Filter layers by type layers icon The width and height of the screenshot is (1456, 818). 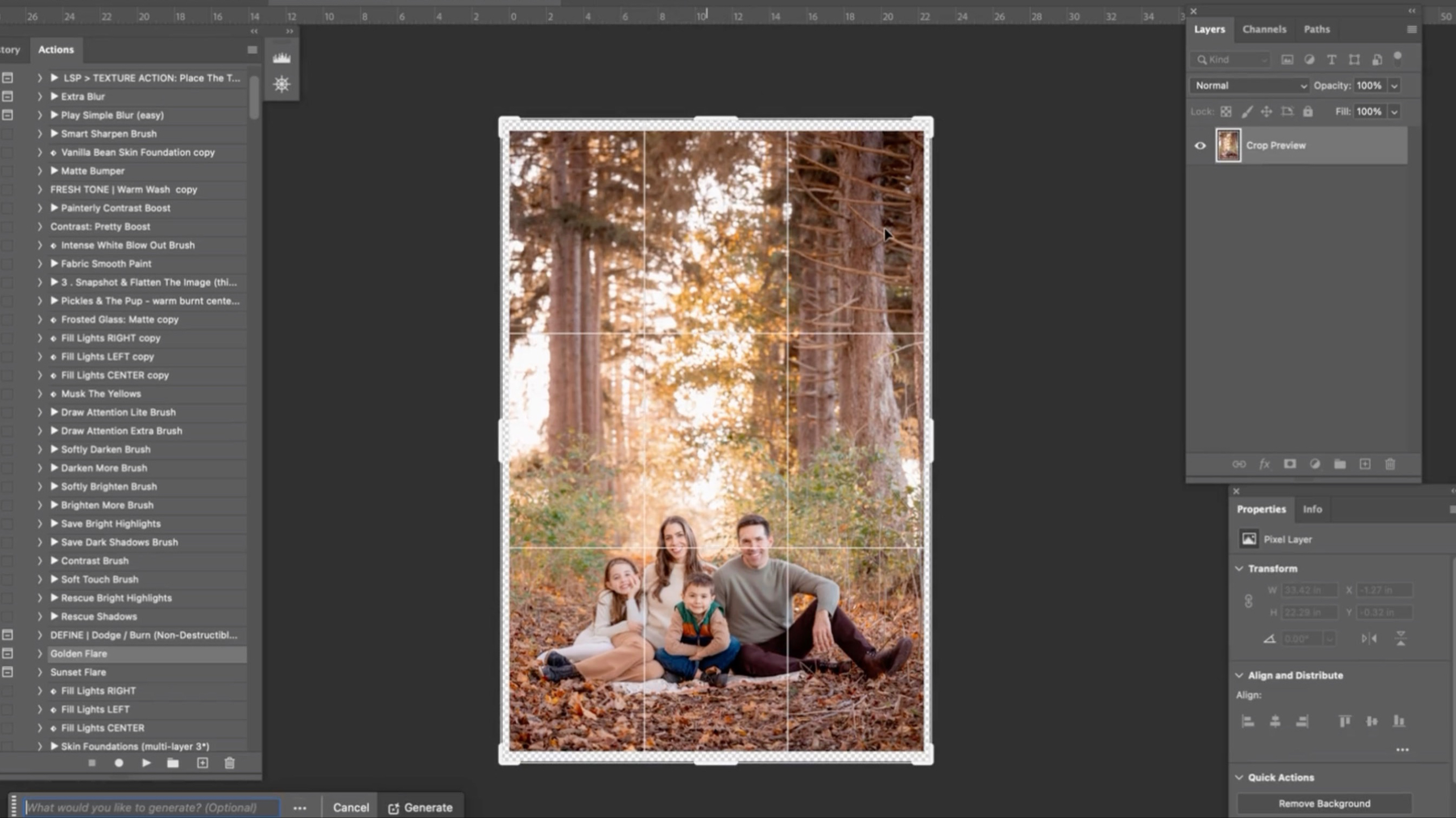(x=1331, y=60)
